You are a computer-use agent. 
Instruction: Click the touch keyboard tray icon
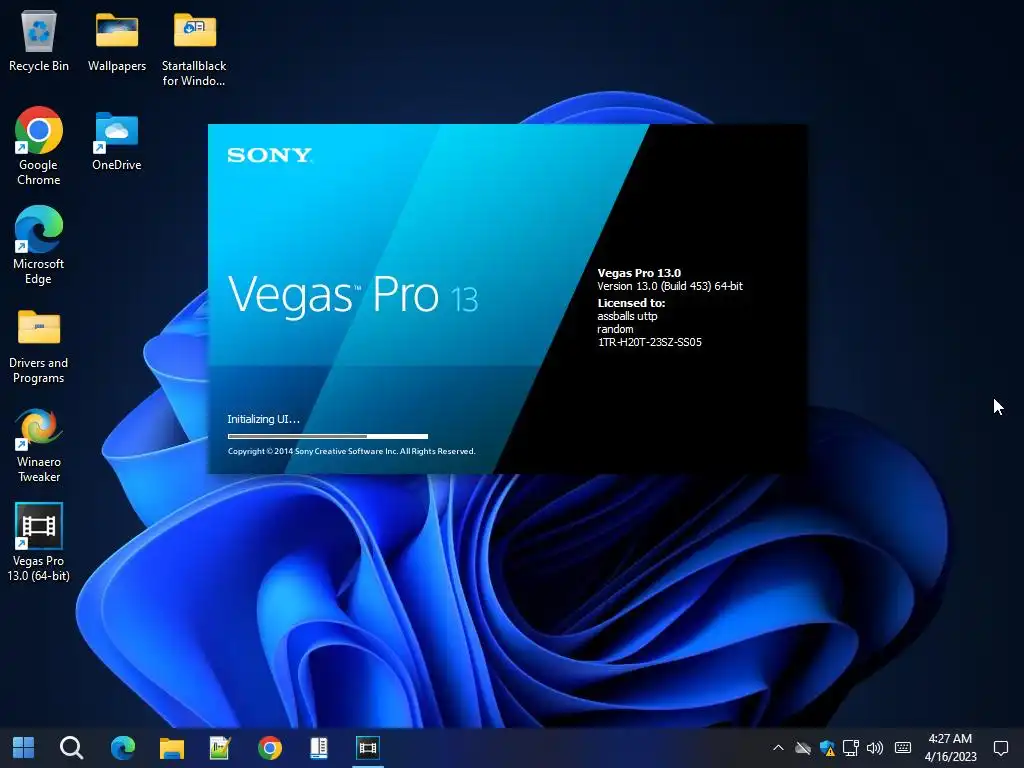point(903,748)
